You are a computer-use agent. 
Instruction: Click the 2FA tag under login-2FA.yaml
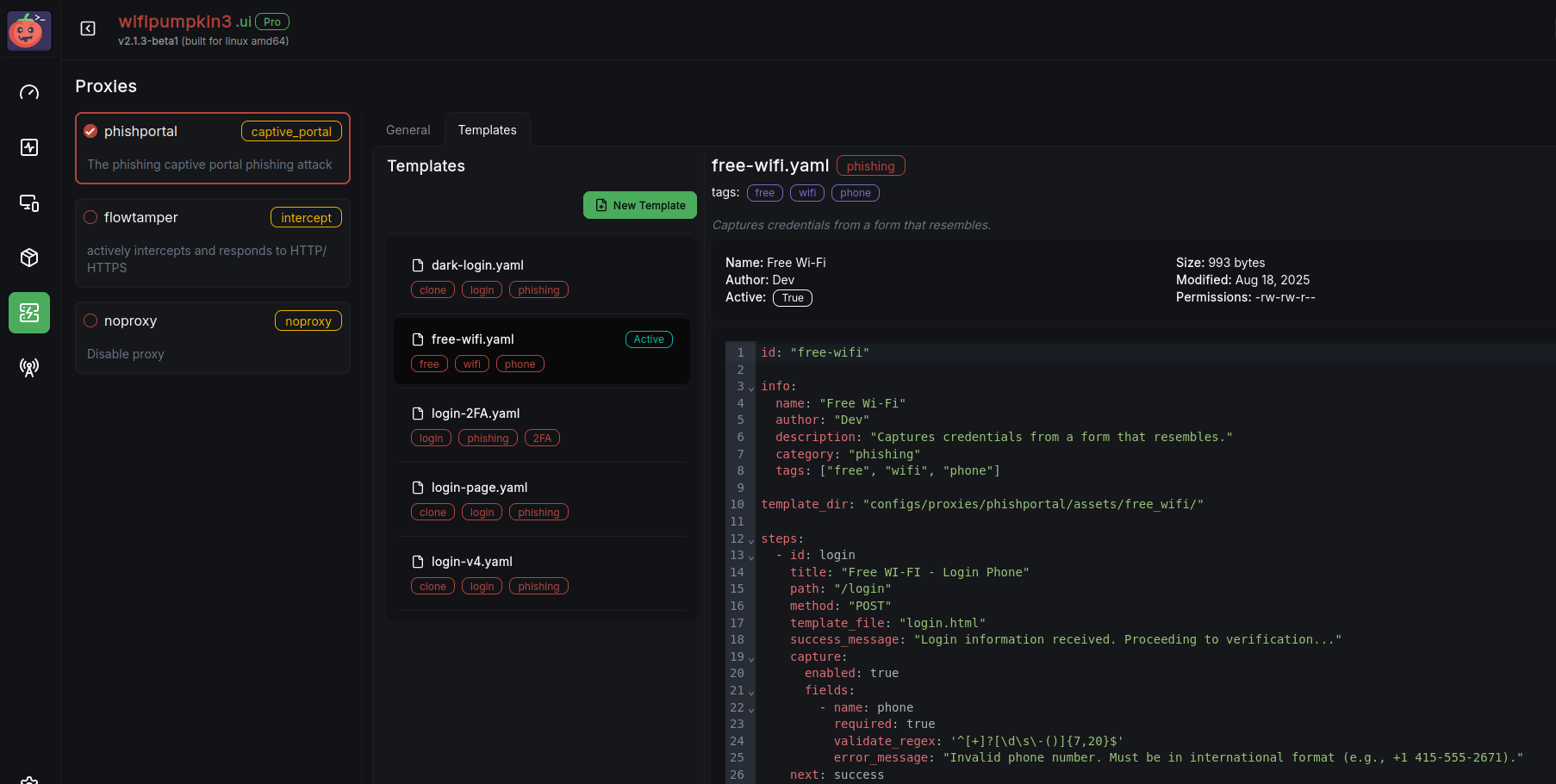[542, 439]
